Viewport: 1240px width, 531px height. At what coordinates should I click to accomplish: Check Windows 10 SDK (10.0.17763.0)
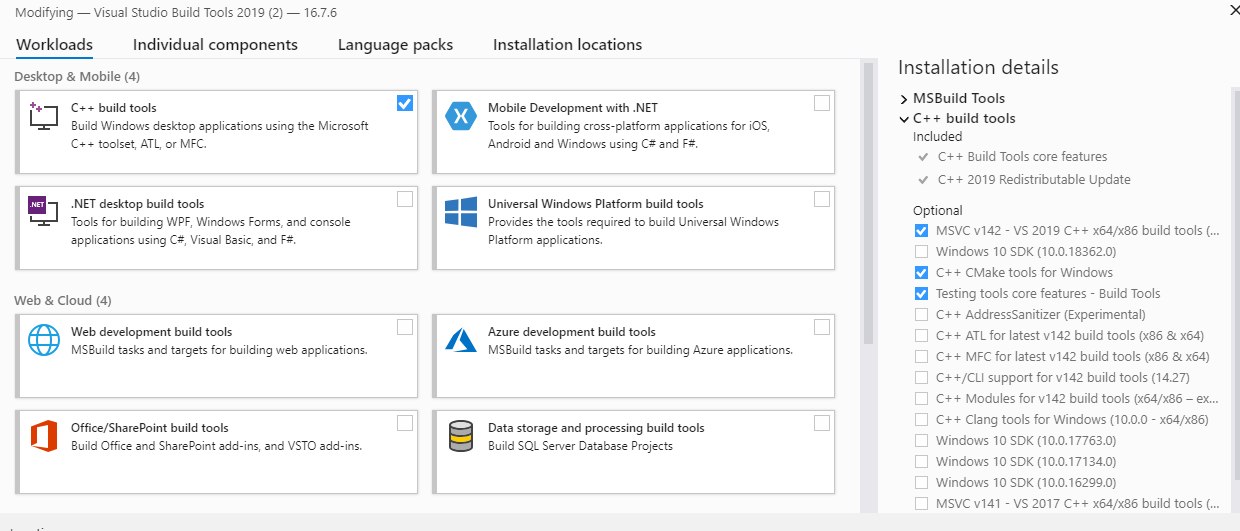[921, 441]
